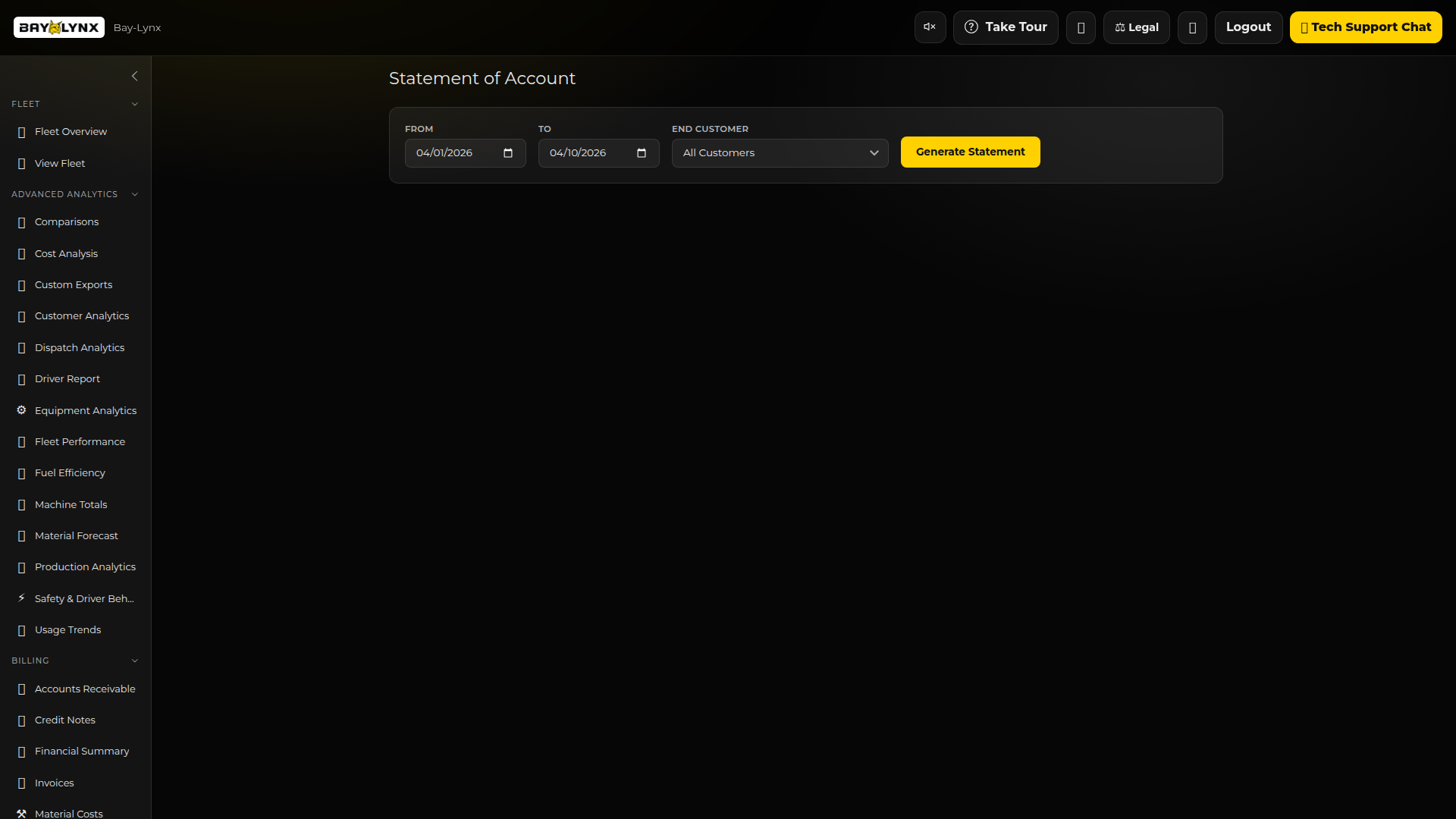
Task: Click the Equipment Analytics gear icon
Action: 21,410
